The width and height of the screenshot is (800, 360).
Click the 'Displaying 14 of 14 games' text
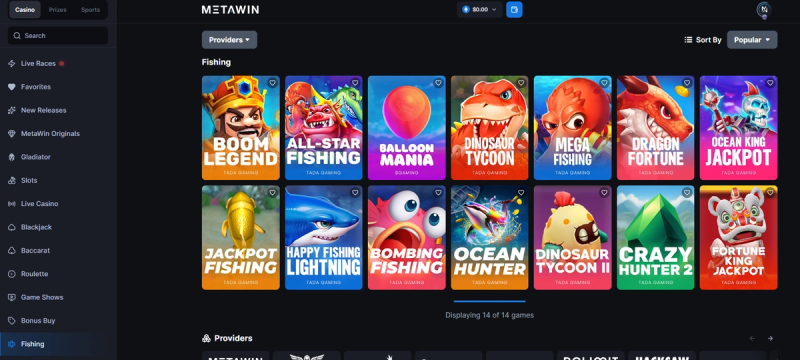click(x=489, y=315)
